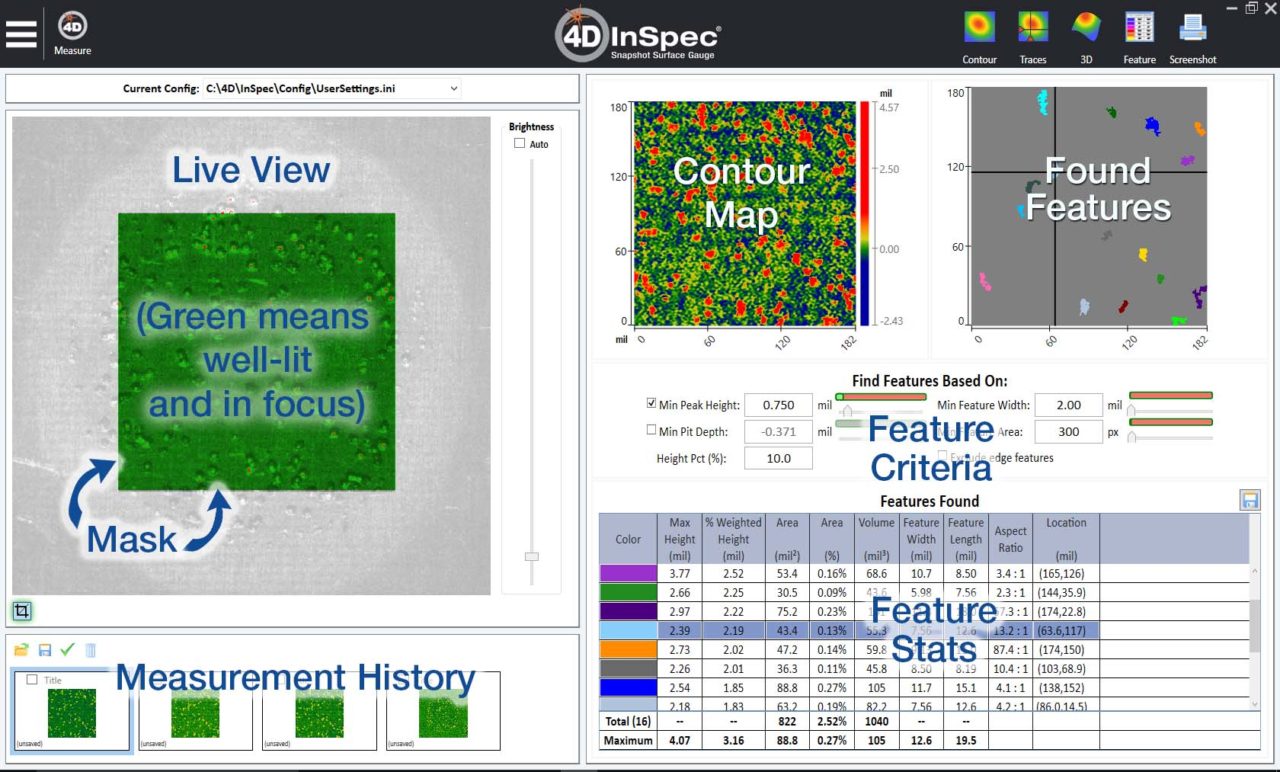The height and width of the screenshot is (772, 1280).
Task: Open the Current Config dropdown
Action: [456, 88]
